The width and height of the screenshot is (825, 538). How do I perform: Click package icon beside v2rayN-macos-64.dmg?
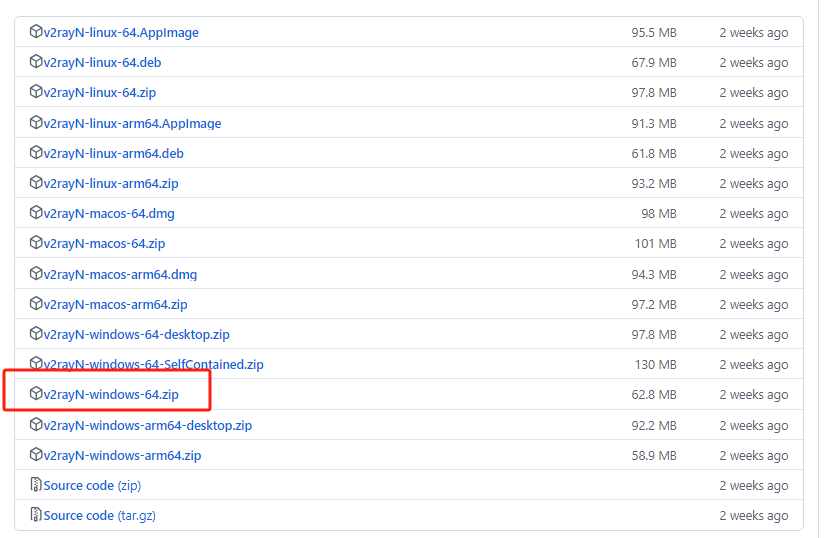[36, 212]
